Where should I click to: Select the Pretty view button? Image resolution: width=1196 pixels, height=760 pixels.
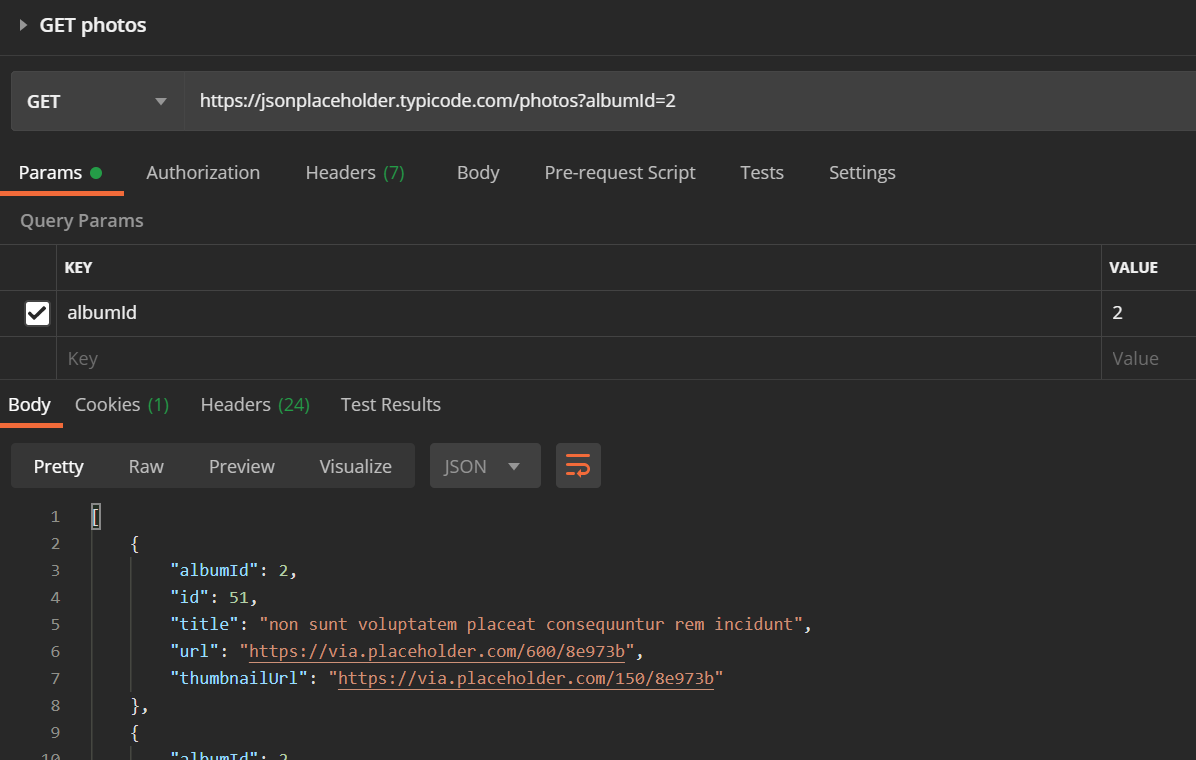point(59,466)
